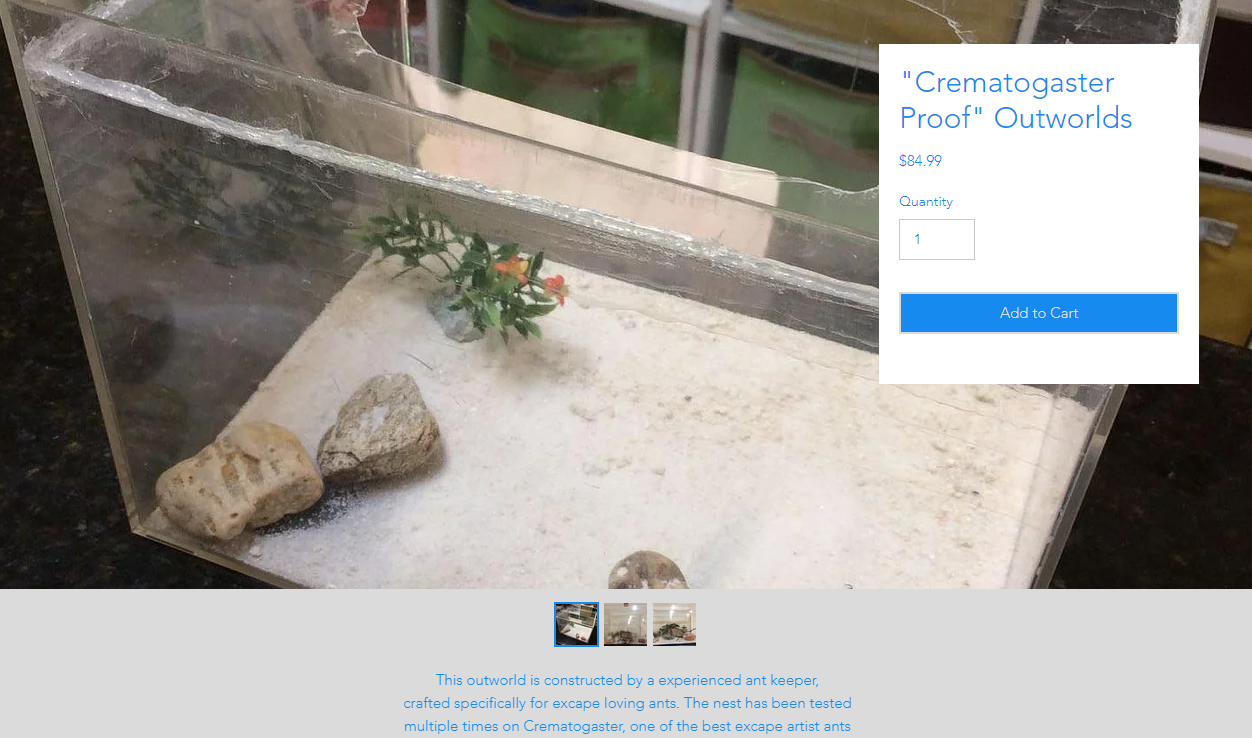Click the $84.99 price text
The image size is (1252, 738).
click(920, 161)
